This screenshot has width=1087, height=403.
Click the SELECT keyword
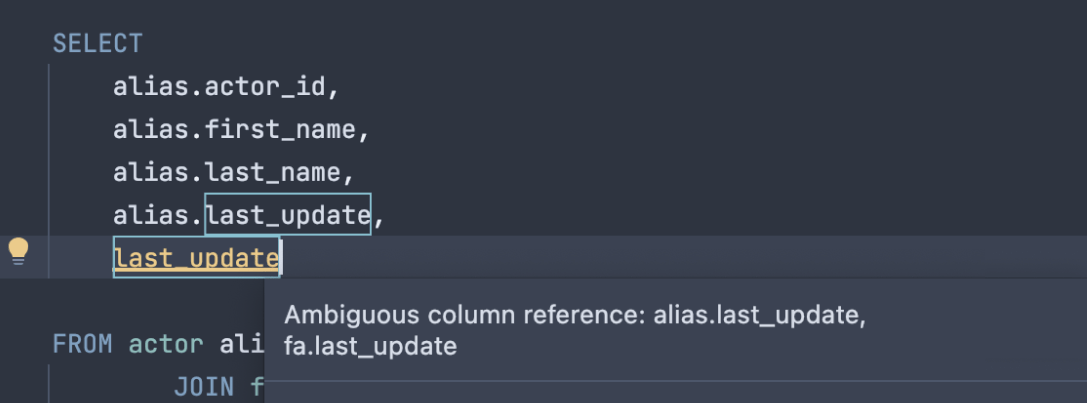[x=97, y=44]
